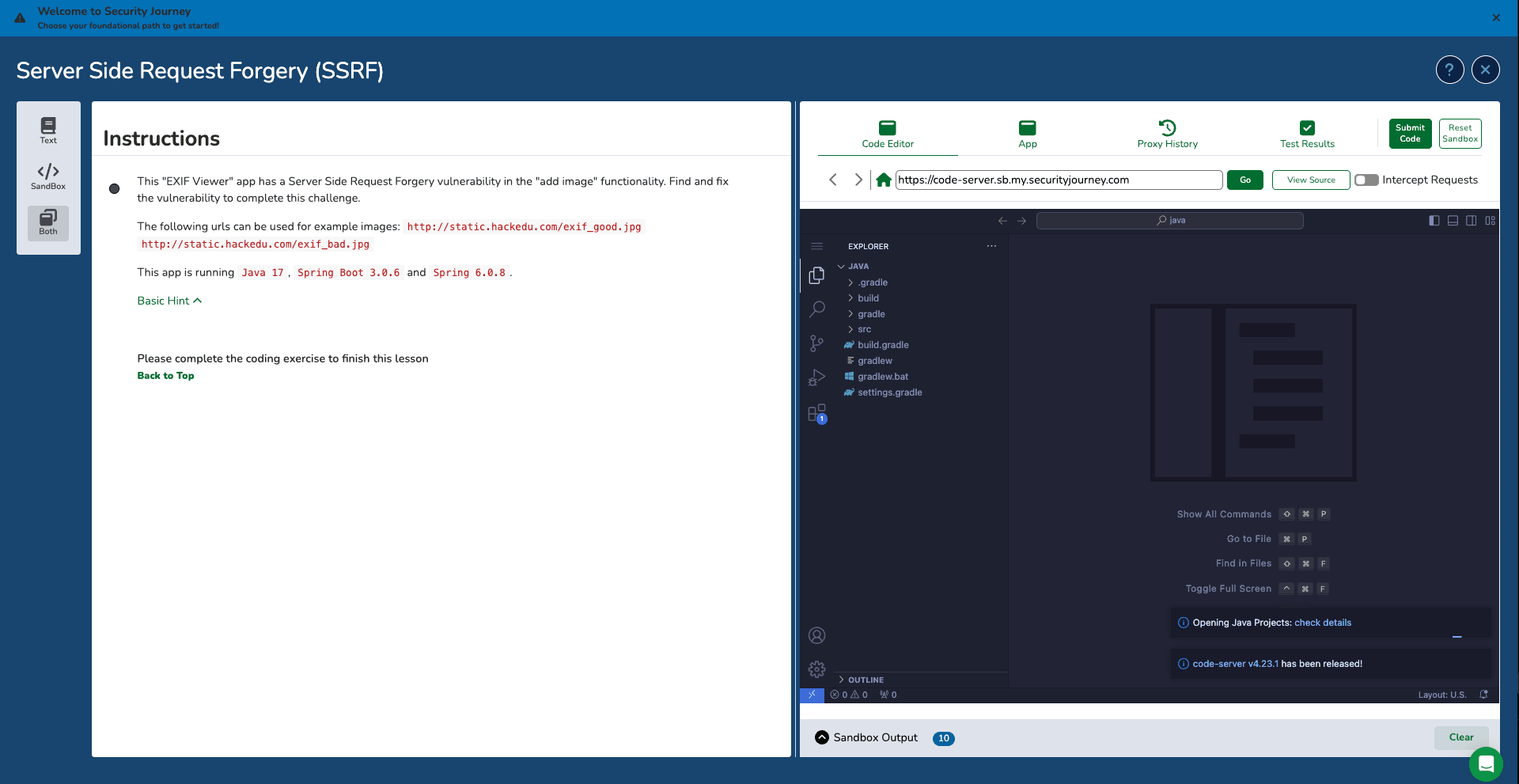This screenshot has height=784, width=1519.
Task: Open the build.gradle file
Action: tap(883, 345)
